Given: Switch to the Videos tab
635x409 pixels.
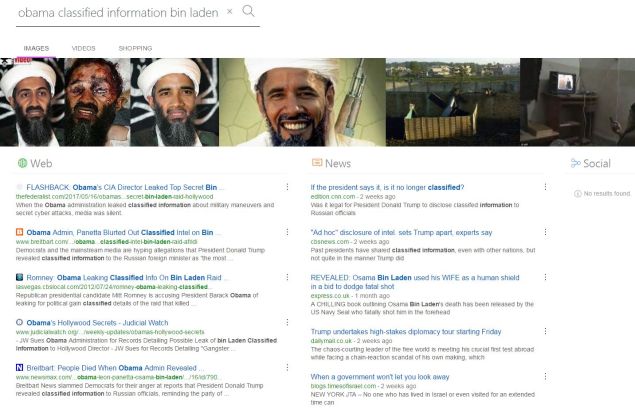Looking at the screenshot, I should (x=83, y=48).
